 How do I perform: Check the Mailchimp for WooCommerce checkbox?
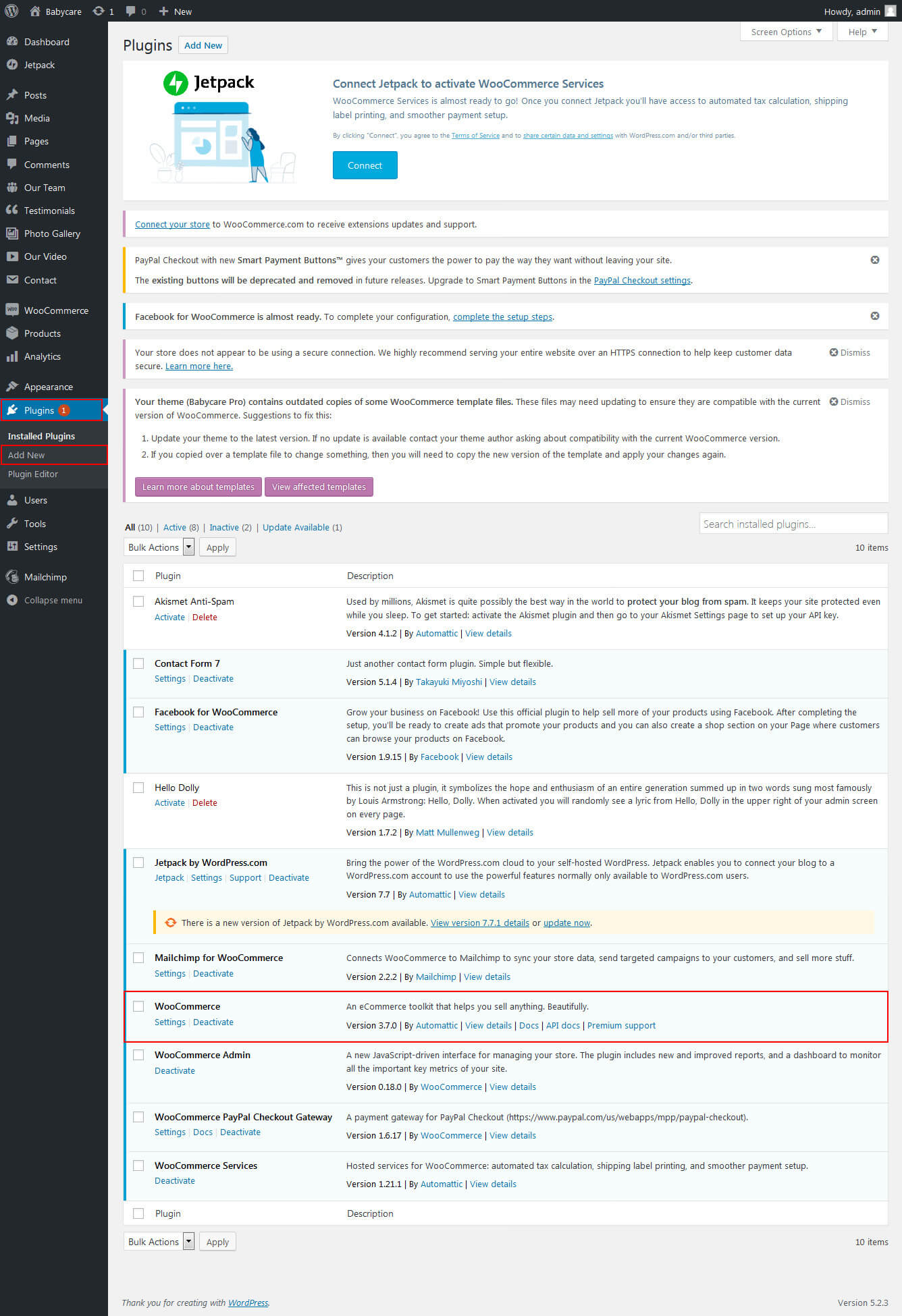[x=138, y=958]
